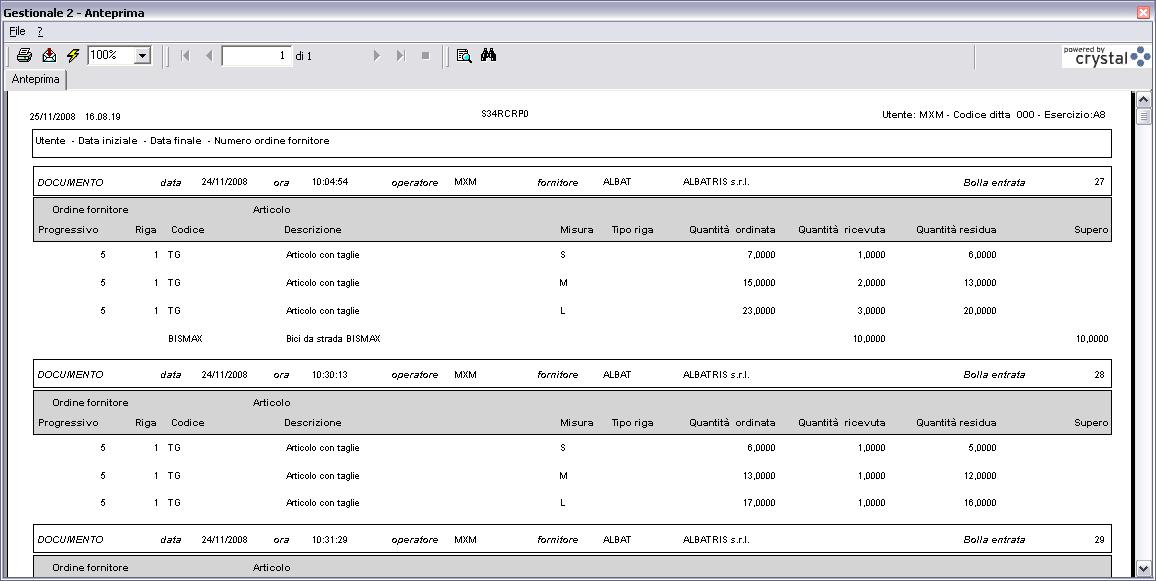This screenshot has width=1156, height=581.
Task: Click the vertical scrollbar up arrow
Action: (1144, 100)
